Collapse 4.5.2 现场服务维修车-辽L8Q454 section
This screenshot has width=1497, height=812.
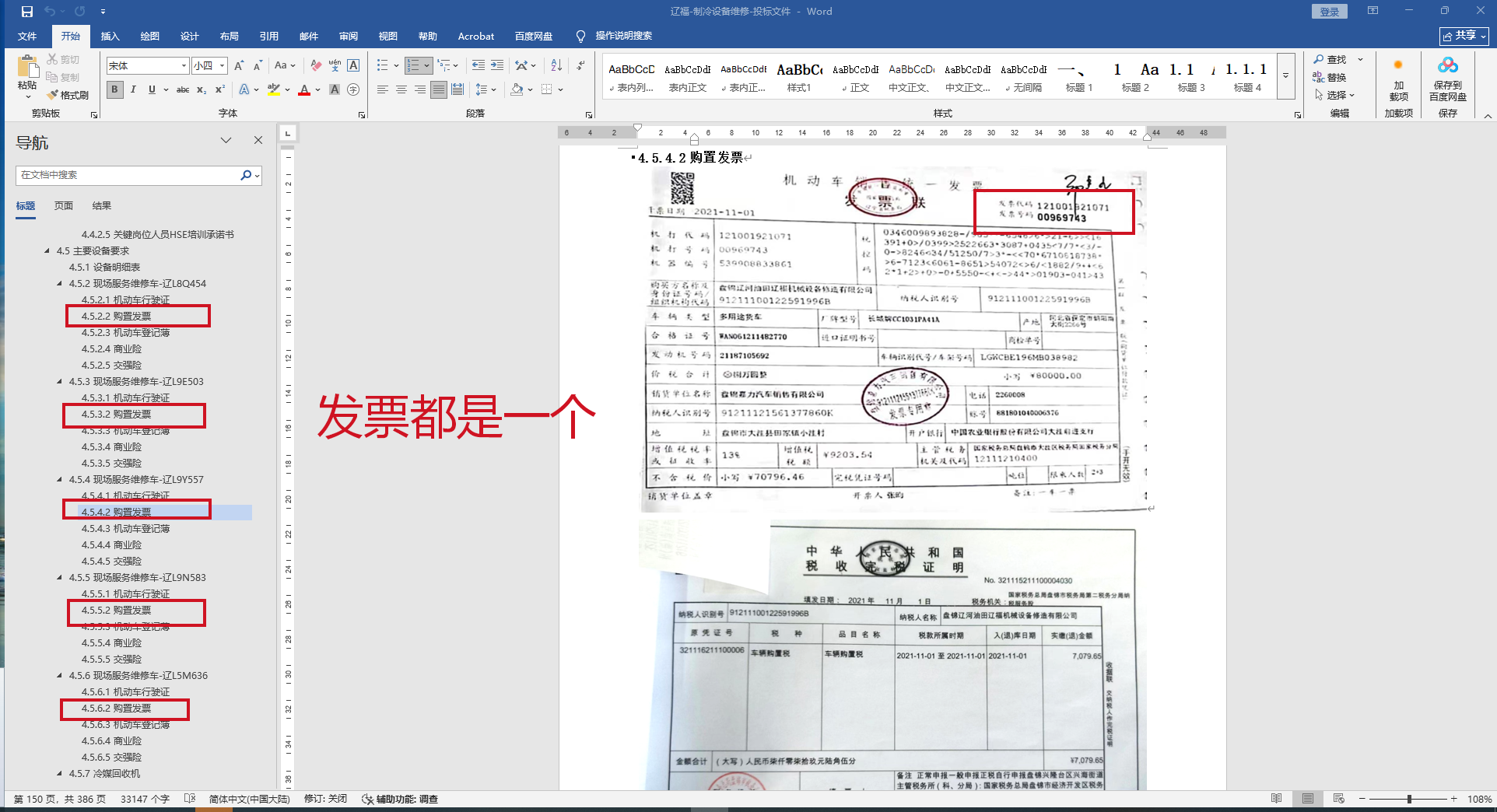click(59, 284)
